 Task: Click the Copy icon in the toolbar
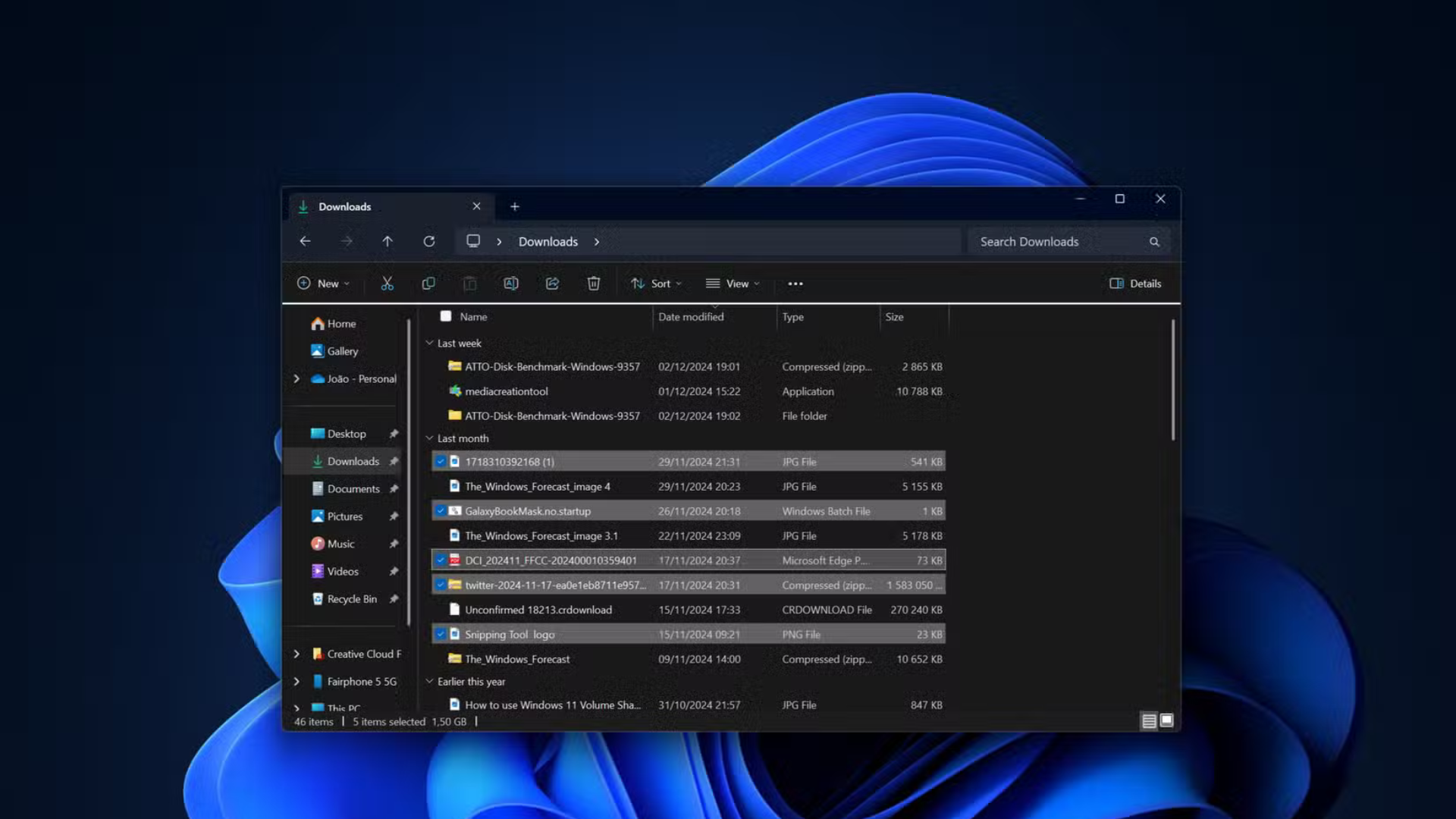428,283
